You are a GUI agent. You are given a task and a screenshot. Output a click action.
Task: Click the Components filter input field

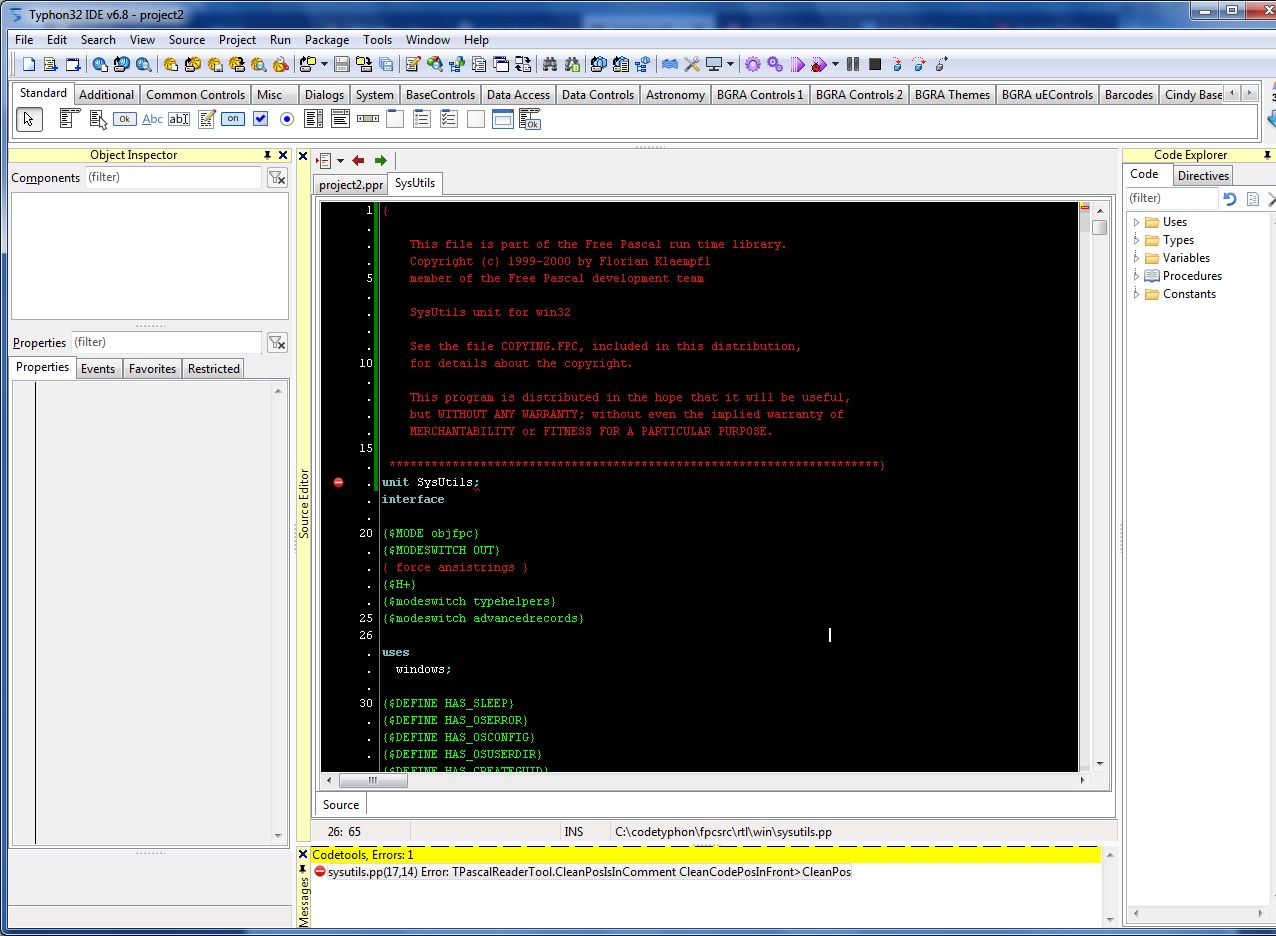pos(172,177)
